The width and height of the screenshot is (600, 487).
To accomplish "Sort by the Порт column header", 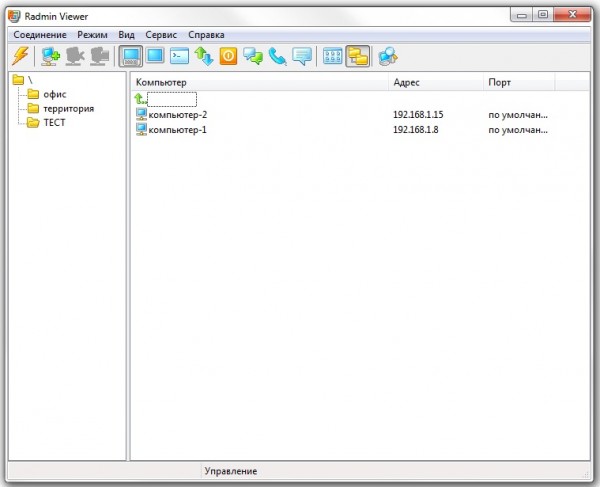I will 519,82.
